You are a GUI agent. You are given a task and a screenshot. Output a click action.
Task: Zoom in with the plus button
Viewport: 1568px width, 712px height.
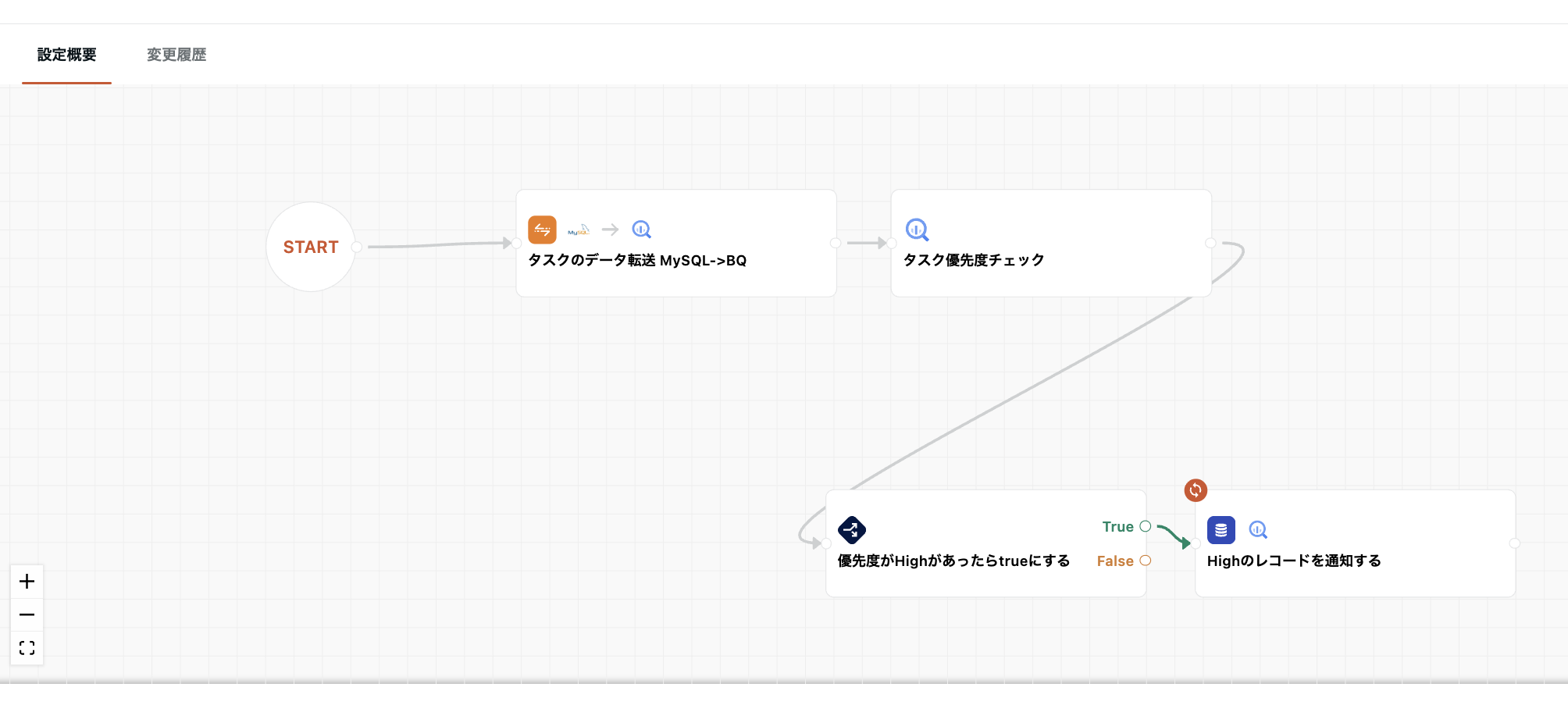coord(27,582)
